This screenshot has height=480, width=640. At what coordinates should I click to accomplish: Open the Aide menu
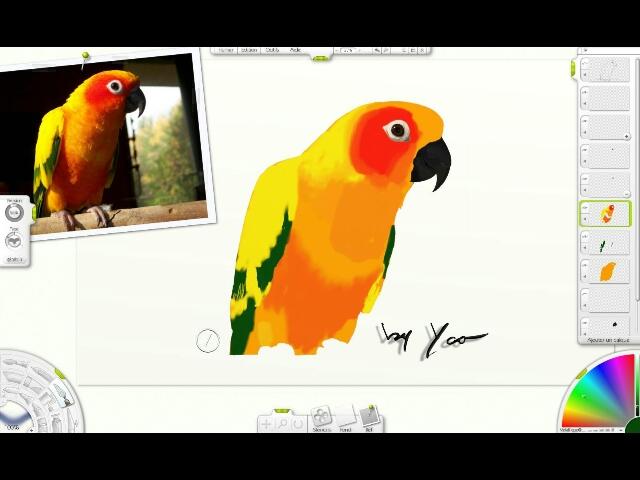click(x=295, y=50)
